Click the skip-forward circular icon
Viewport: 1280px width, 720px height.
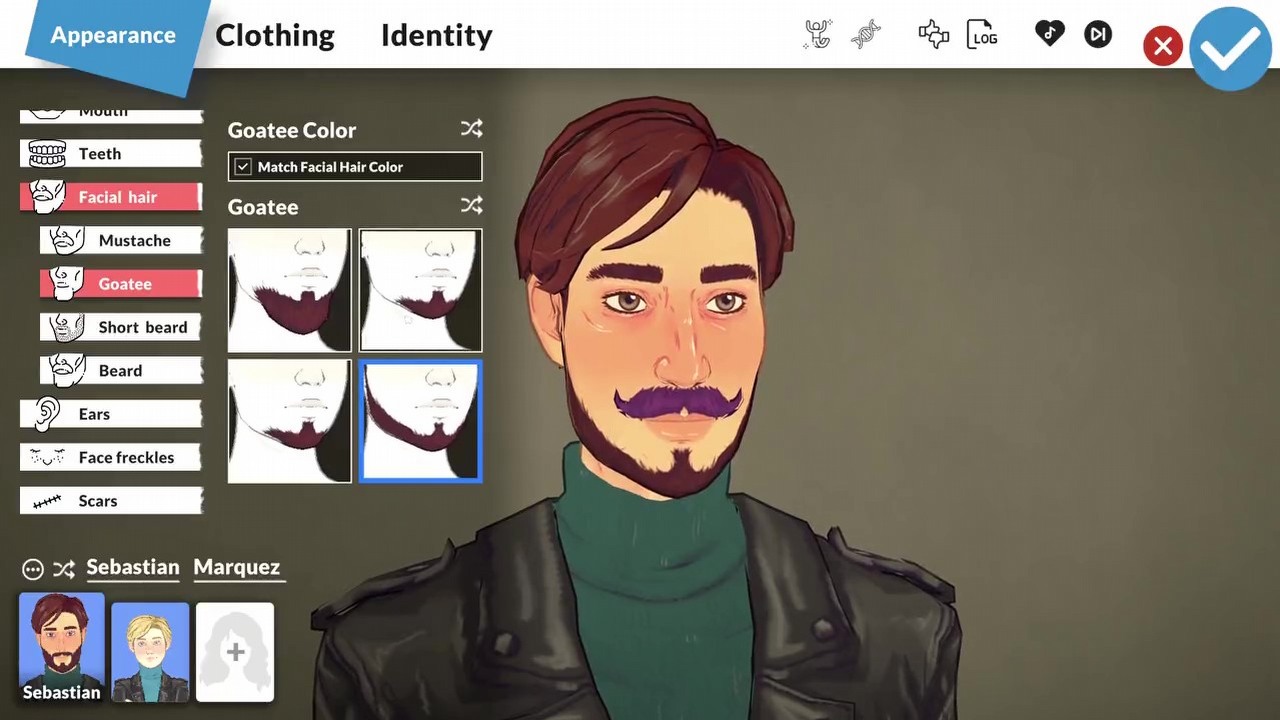1097,34
